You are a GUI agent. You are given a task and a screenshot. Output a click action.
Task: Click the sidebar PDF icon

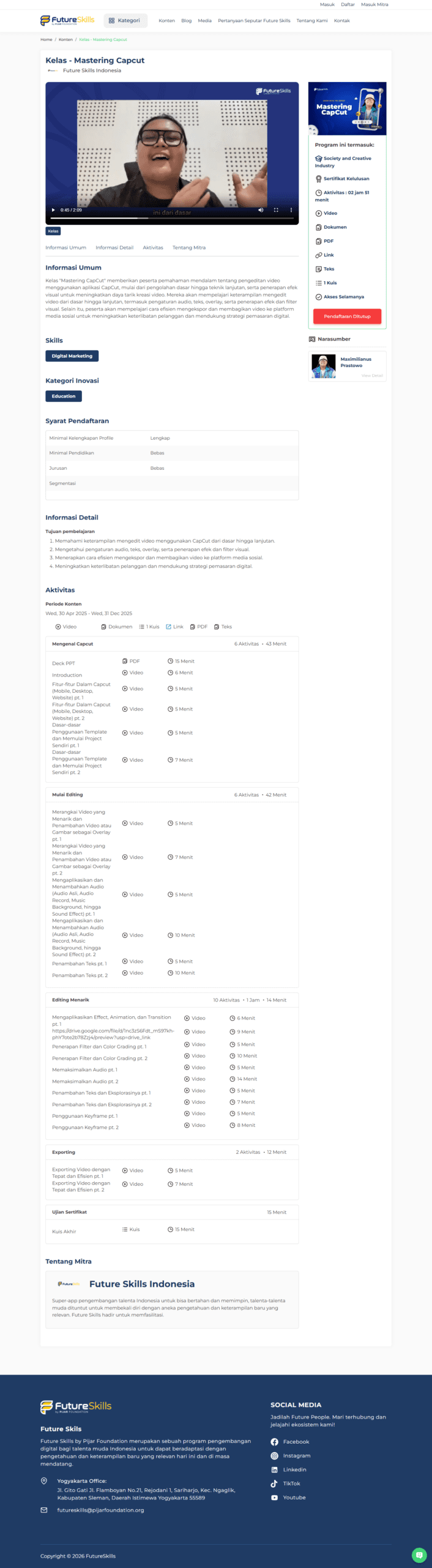point(319,241)
